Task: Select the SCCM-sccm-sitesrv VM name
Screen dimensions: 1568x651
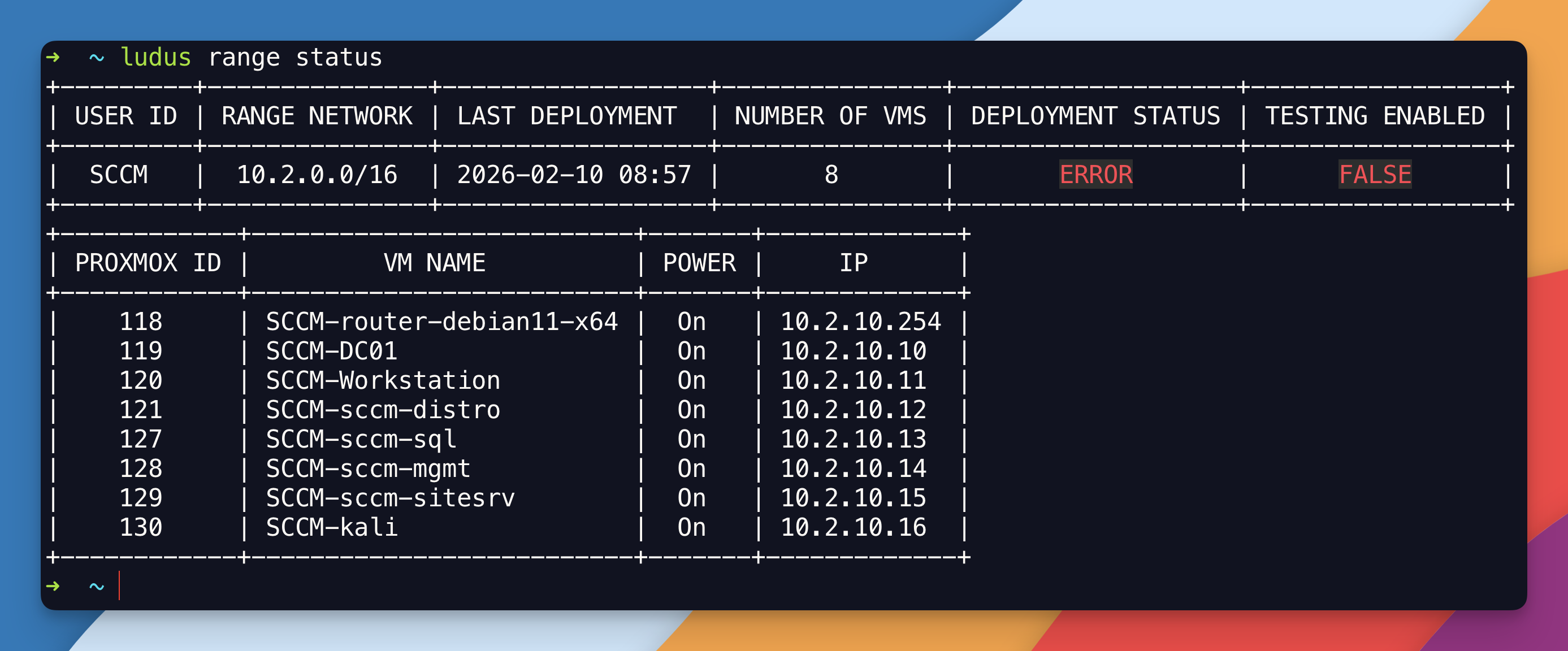Action: click(389, 498)
